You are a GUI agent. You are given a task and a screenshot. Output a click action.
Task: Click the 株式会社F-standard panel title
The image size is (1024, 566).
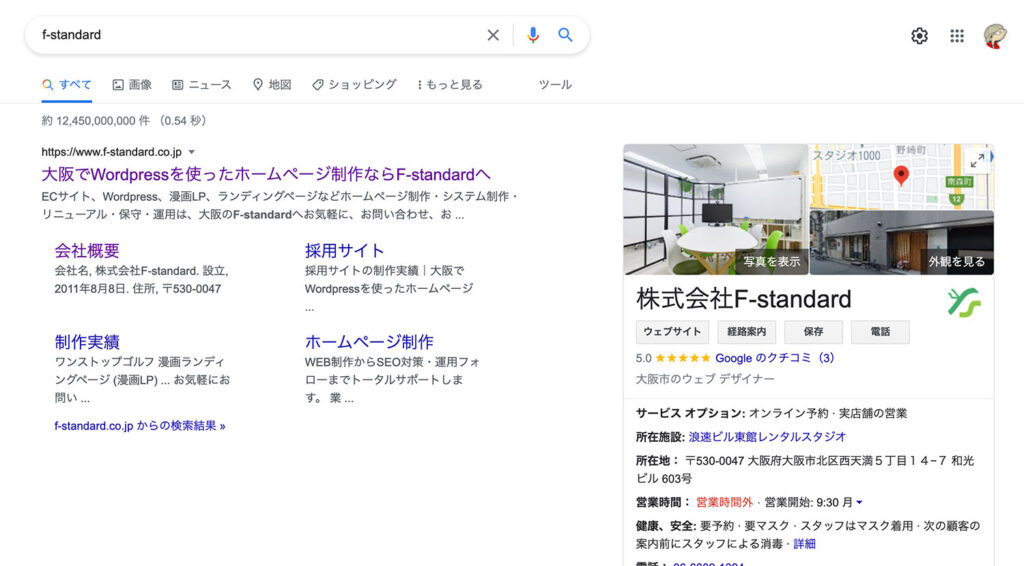[x=743, y=299]
